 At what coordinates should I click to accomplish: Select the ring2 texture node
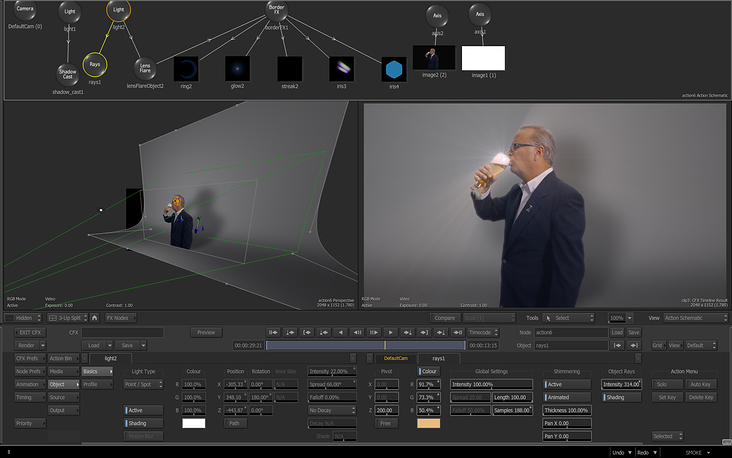186,69
